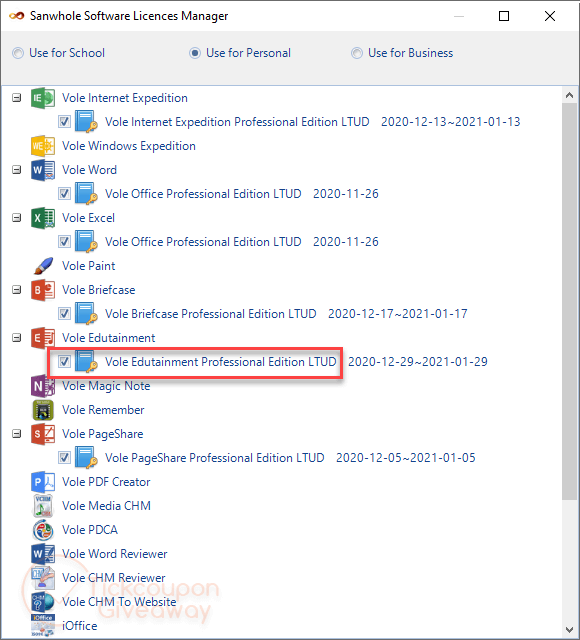Uncheck Vole Edutainment Professional Edition checkbox
580x640 pixels.
64,362
